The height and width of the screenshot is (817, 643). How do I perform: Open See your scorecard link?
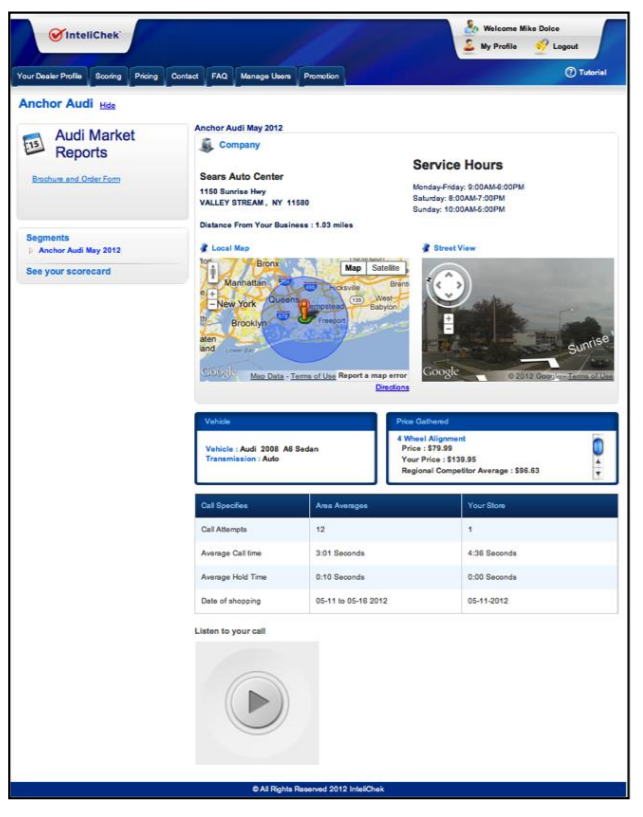click(x=68, y=271)
